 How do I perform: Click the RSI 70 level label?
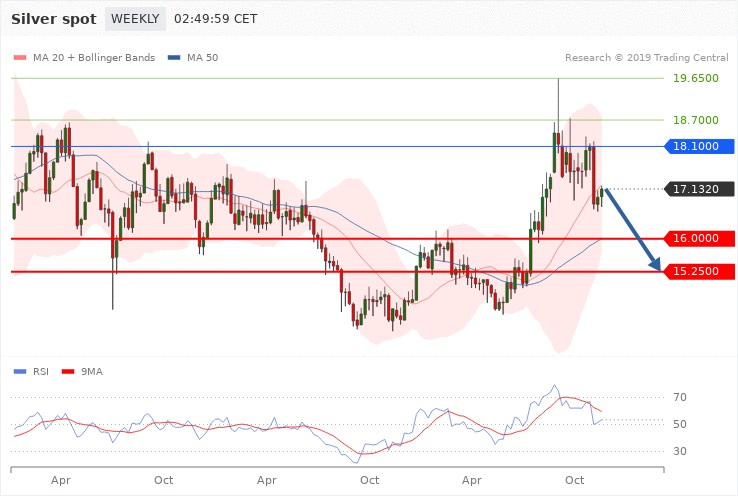tap(680, 397)
